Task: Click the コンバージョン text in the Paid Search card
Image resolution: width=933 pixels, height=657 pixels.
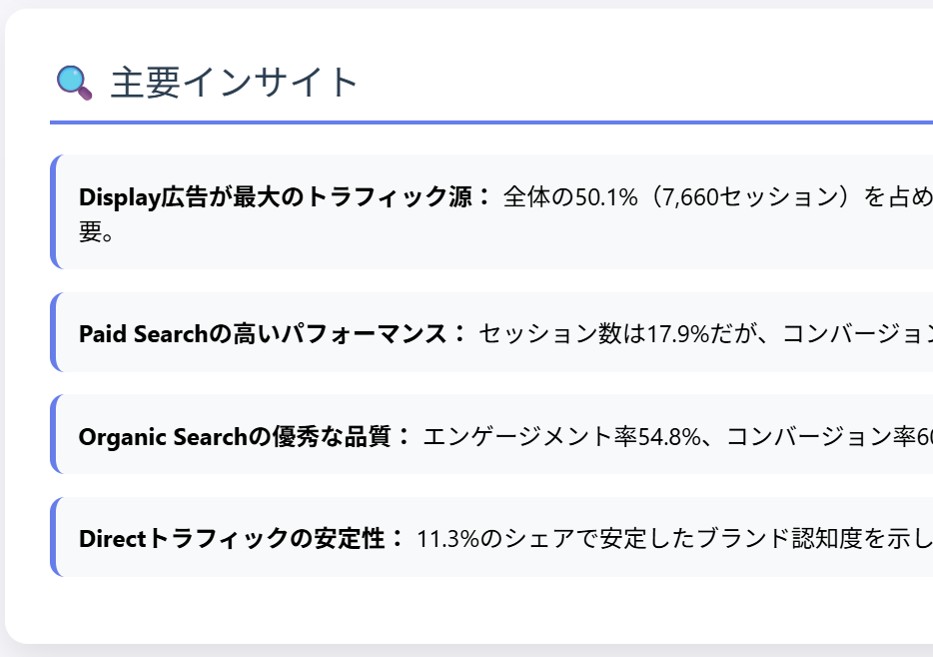Action: point(857,334)
